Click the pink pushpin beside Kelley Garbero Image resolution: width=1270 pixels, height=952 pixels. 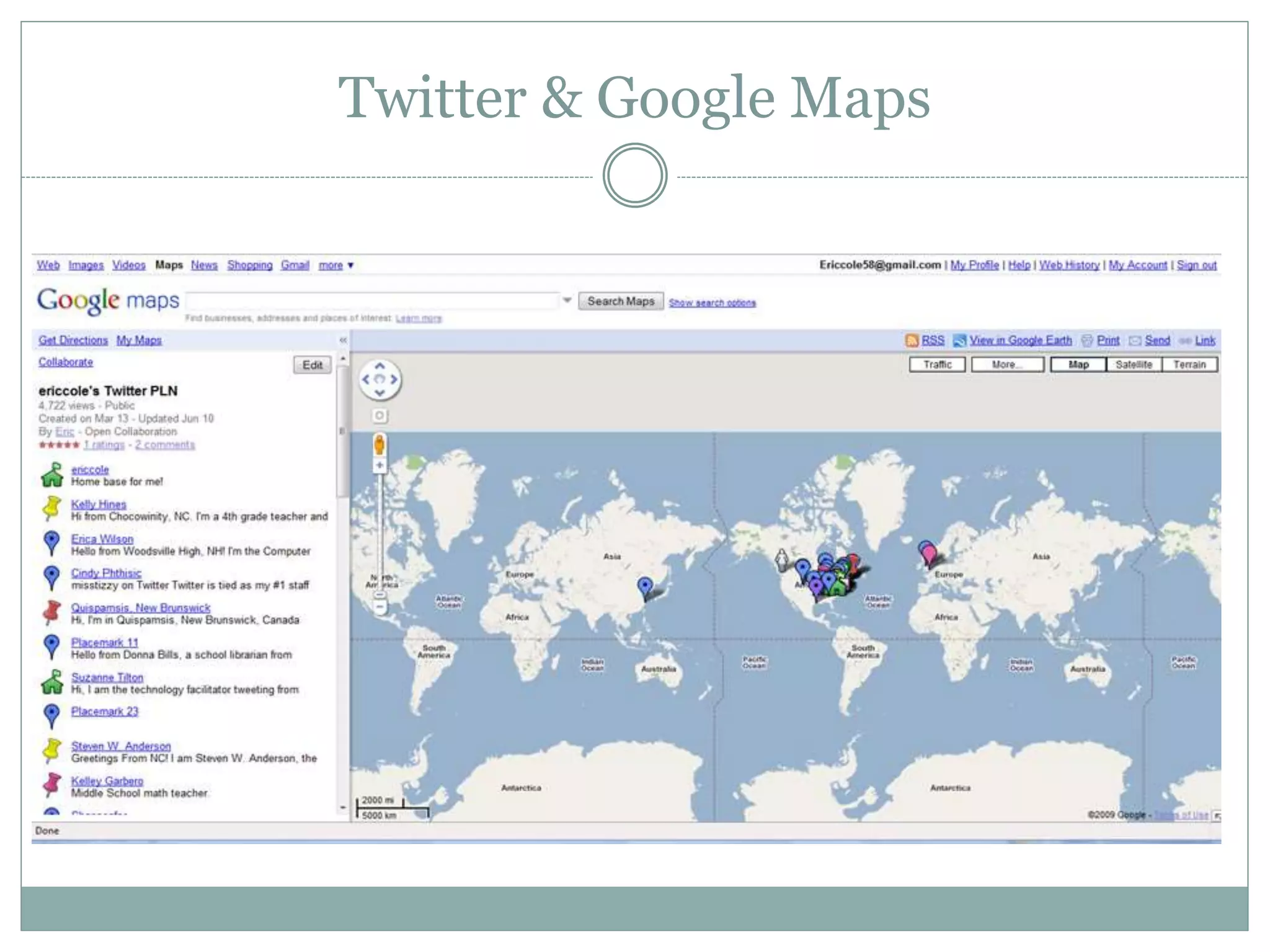point(52,785)
